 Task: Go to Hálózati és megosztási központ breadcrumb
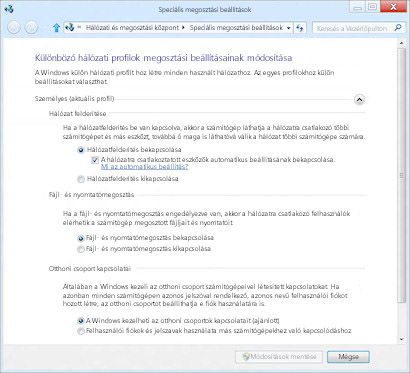[x=132, y=28]
